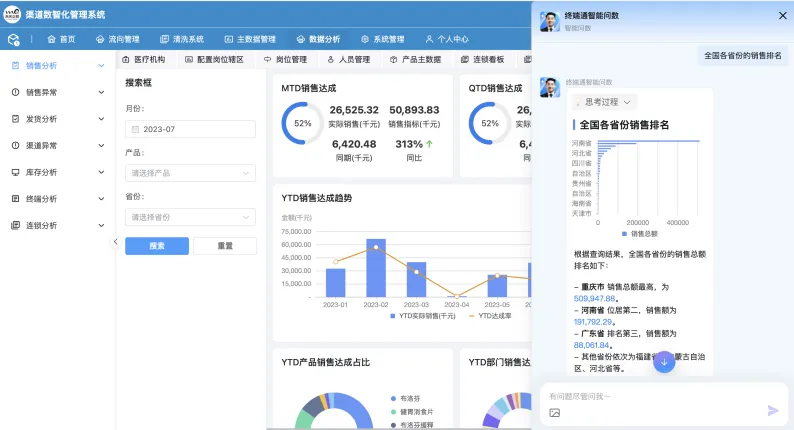
Task: Click the cube icon beside the home menu
Action: pos(14,40)
